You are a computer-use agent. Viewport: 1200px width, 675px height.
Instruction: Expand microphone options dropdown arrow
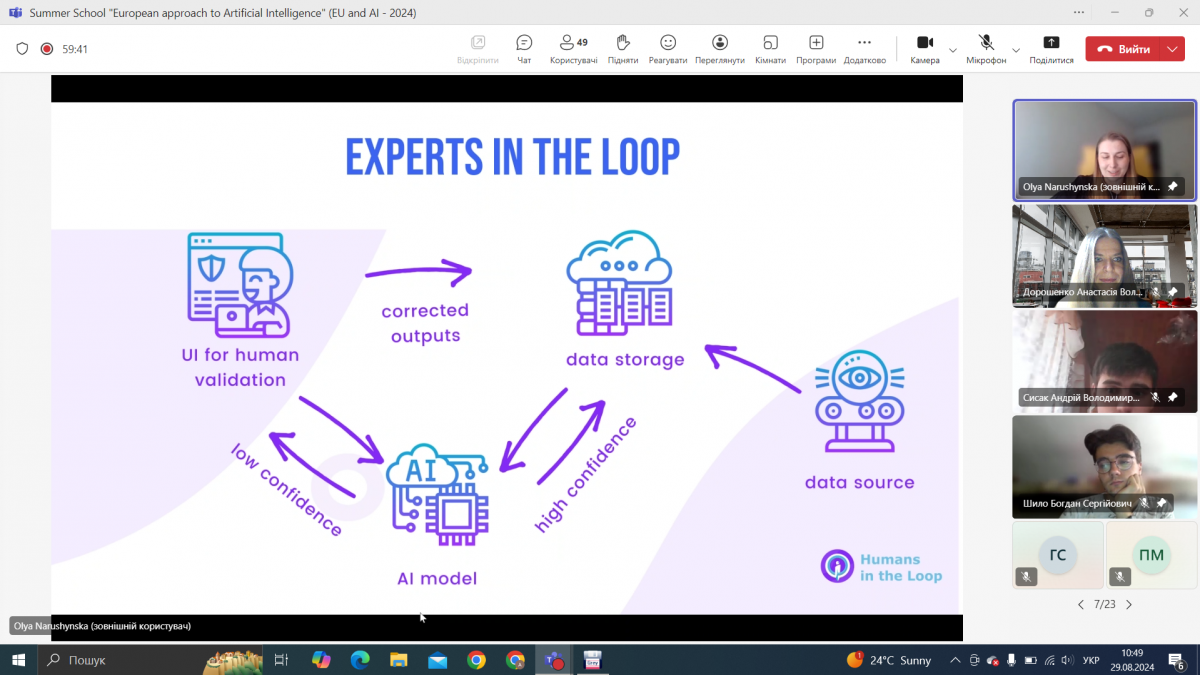point(1016,49)
